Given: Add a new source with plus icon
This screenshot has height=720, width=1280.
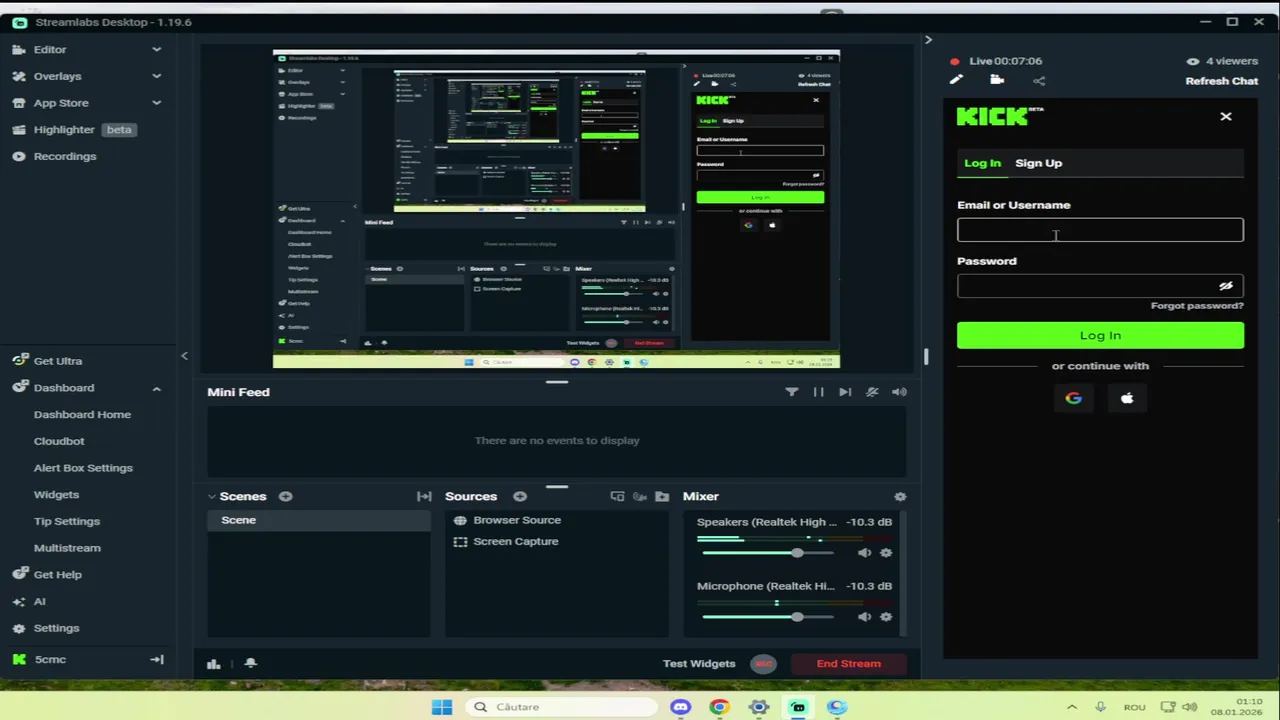Looking at the screenshot, I should pos(520,496).
